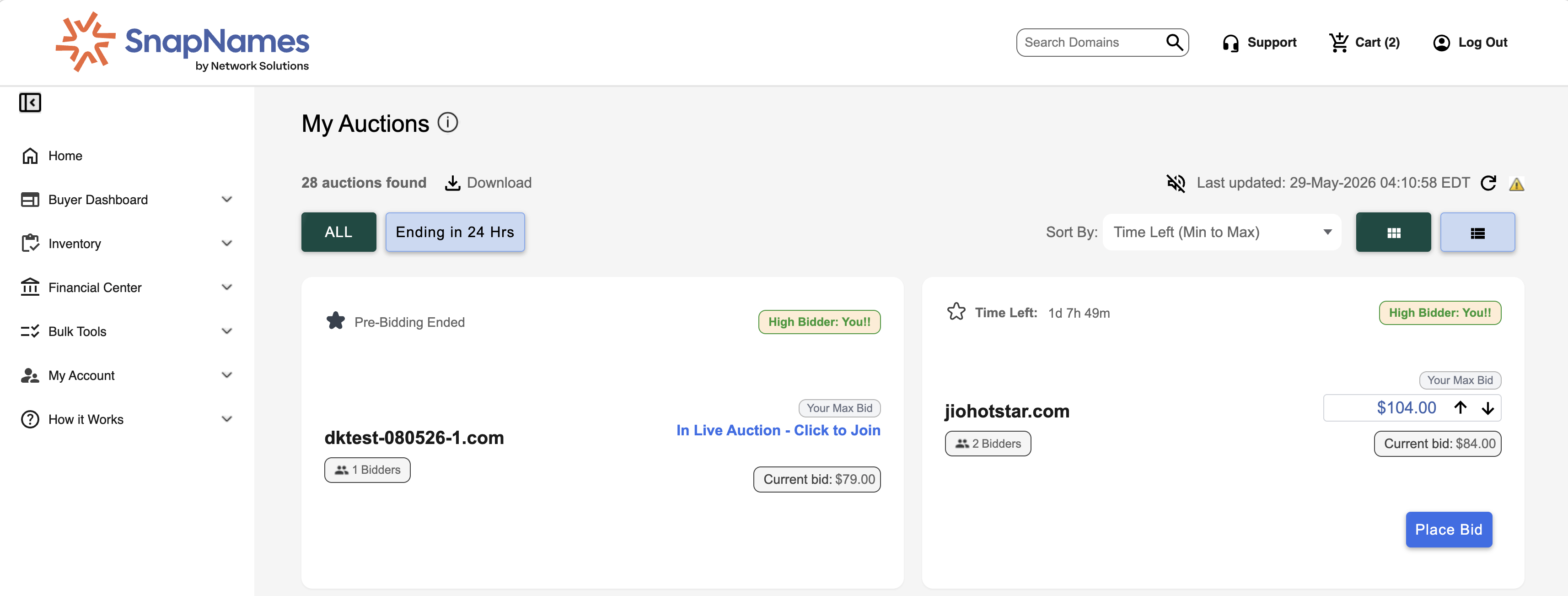The image size is (1568, 596).
Task: Join the live auction link
Action: [778, 430]
